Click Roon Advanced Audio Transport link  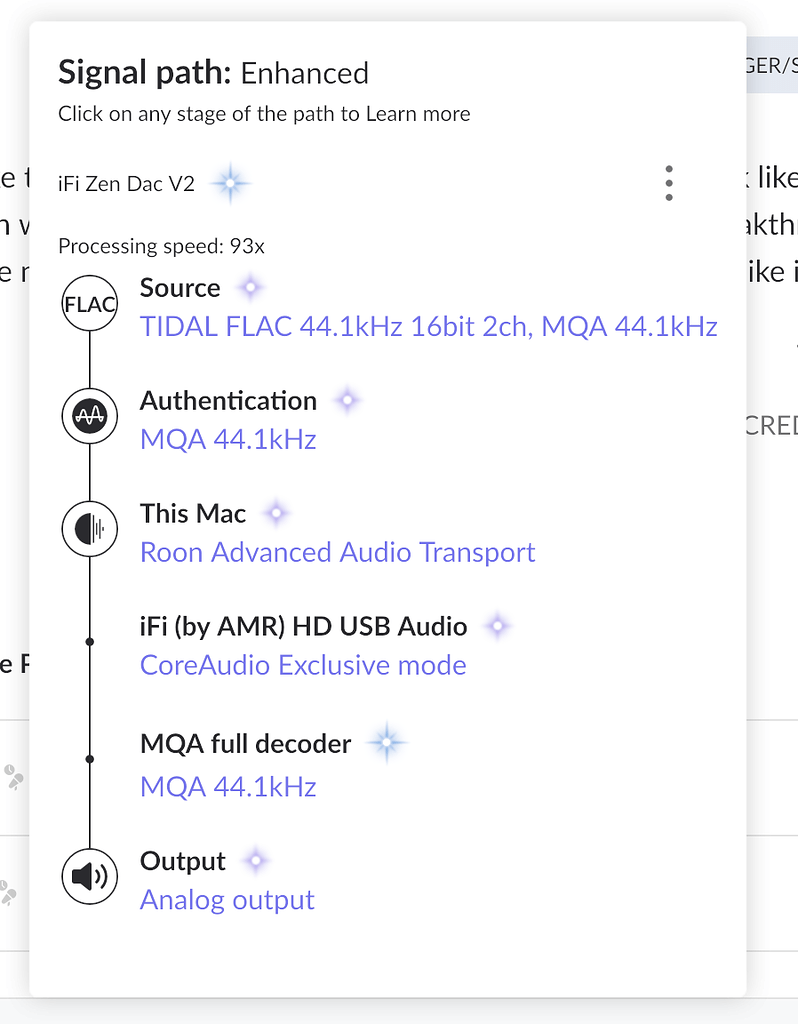pos(337,552)
